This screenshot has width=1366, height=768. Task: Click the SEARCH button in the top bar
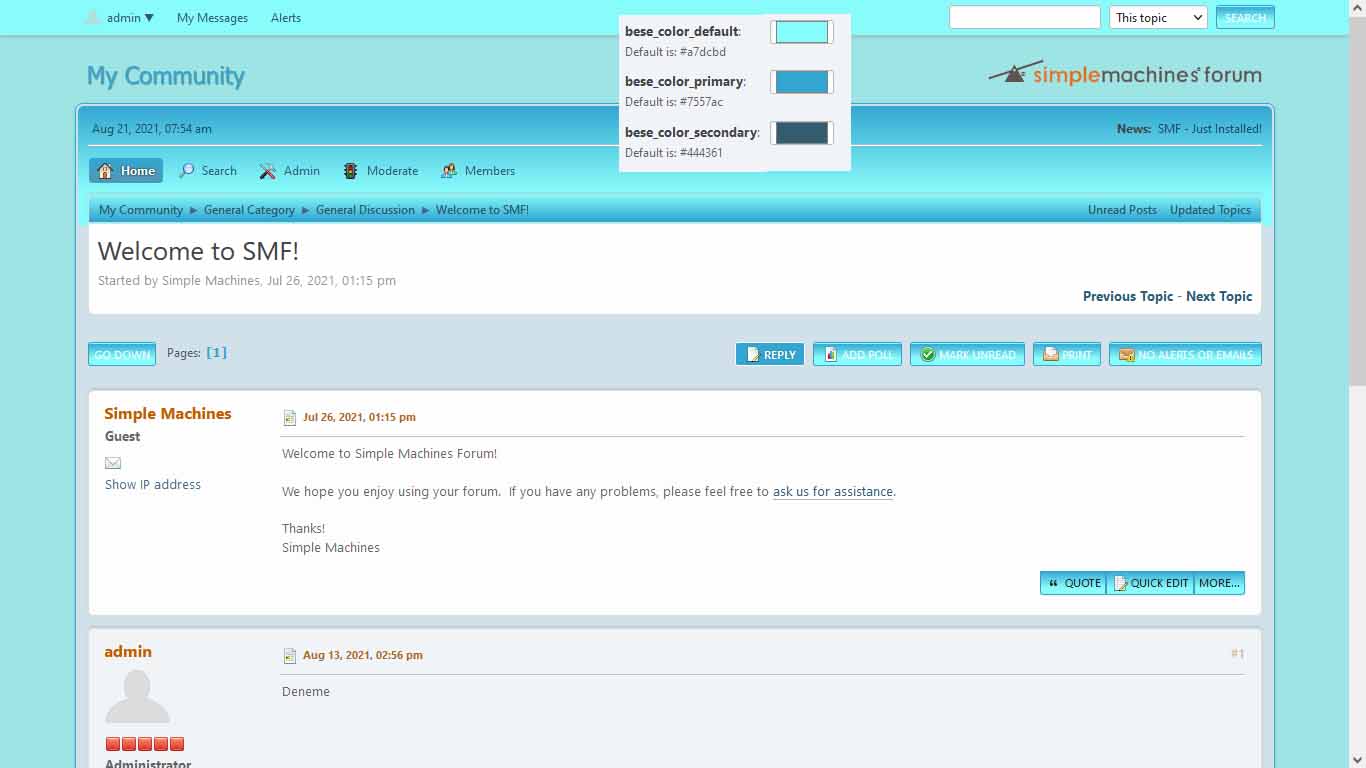(1245, 17)
